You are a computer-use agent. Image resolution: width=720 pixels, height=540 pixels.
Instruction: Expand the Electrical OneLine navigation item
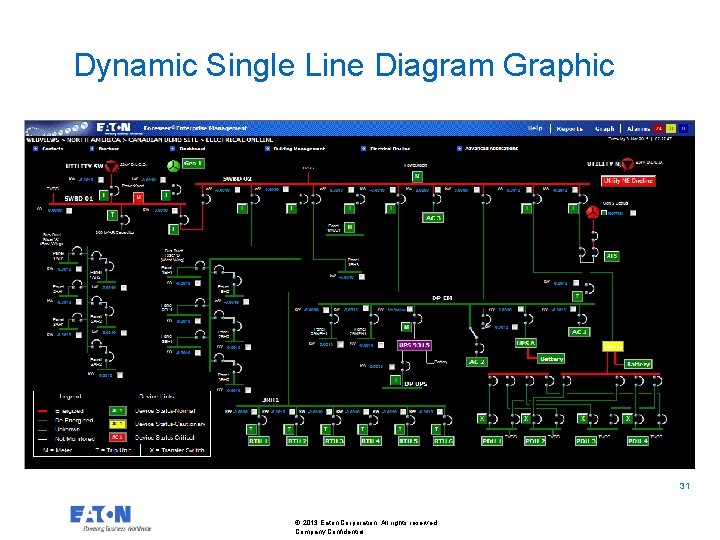coord(364,148)
